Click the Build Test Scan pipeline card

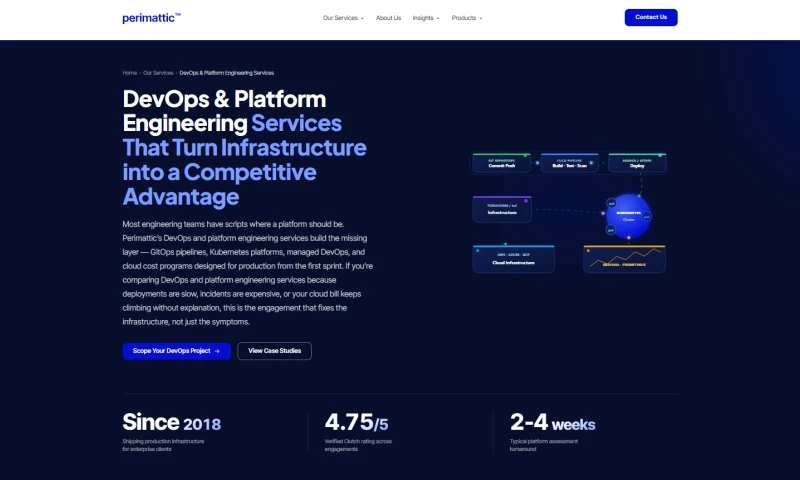tap(569, 163)
